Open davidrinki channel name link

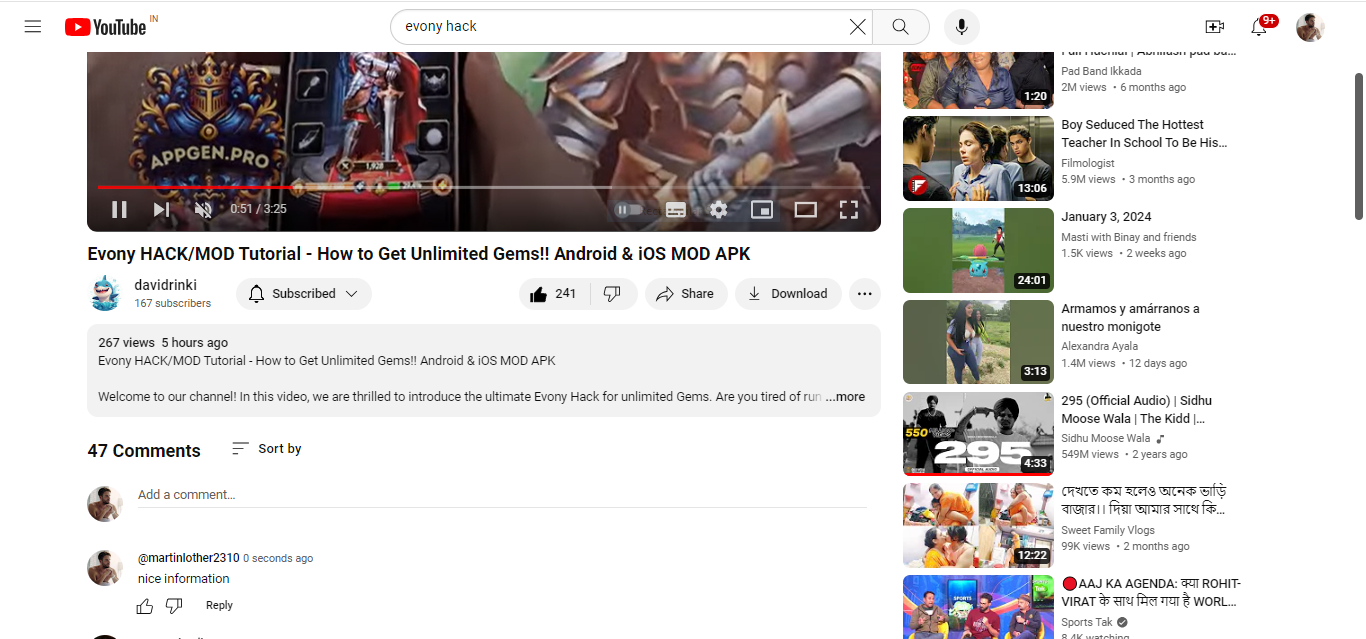tap(165, 285)
